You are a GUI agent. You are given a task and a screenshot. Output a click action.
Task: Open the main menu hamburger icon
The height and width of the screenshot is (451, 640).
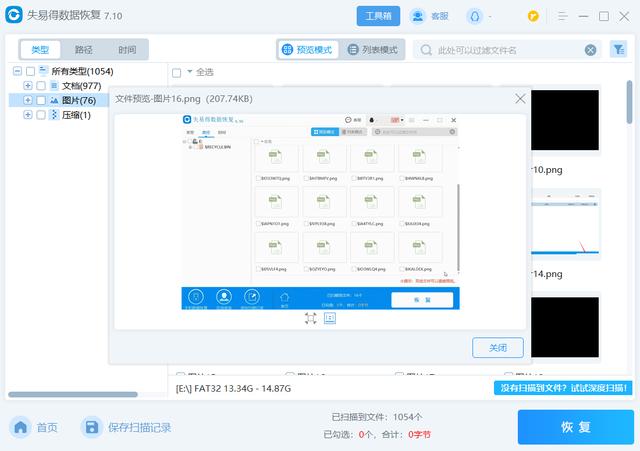click(x=563, y=16)
